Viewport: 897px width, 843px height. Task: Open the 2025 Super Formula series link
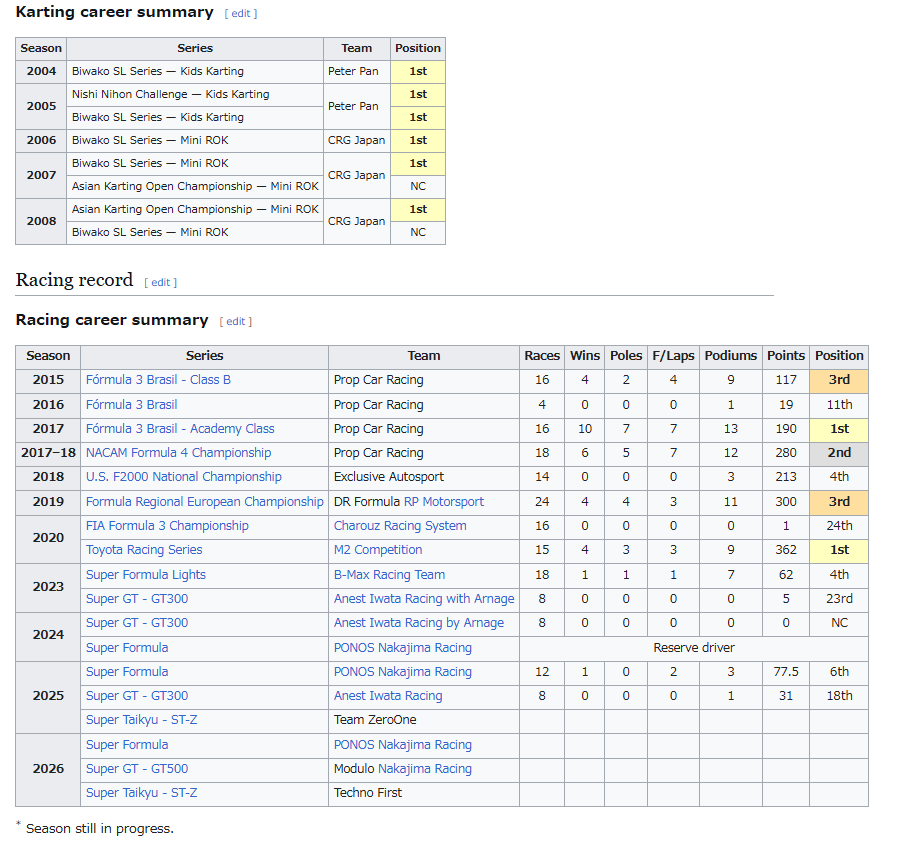point(127,673)
